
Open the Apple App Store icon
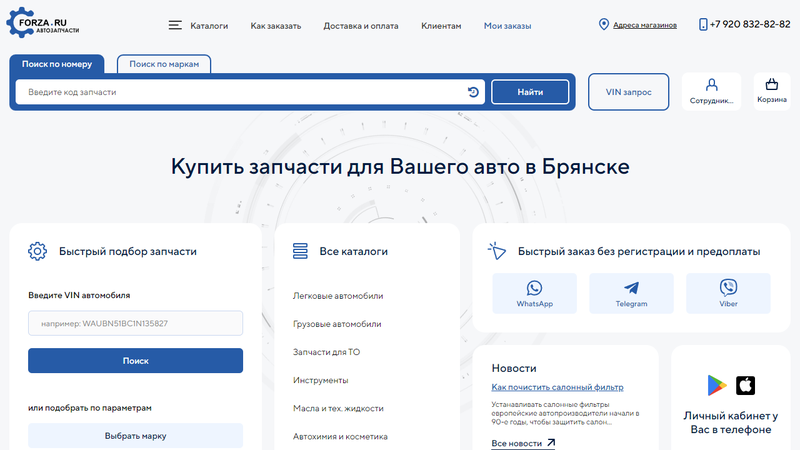(x=745, y=386)
